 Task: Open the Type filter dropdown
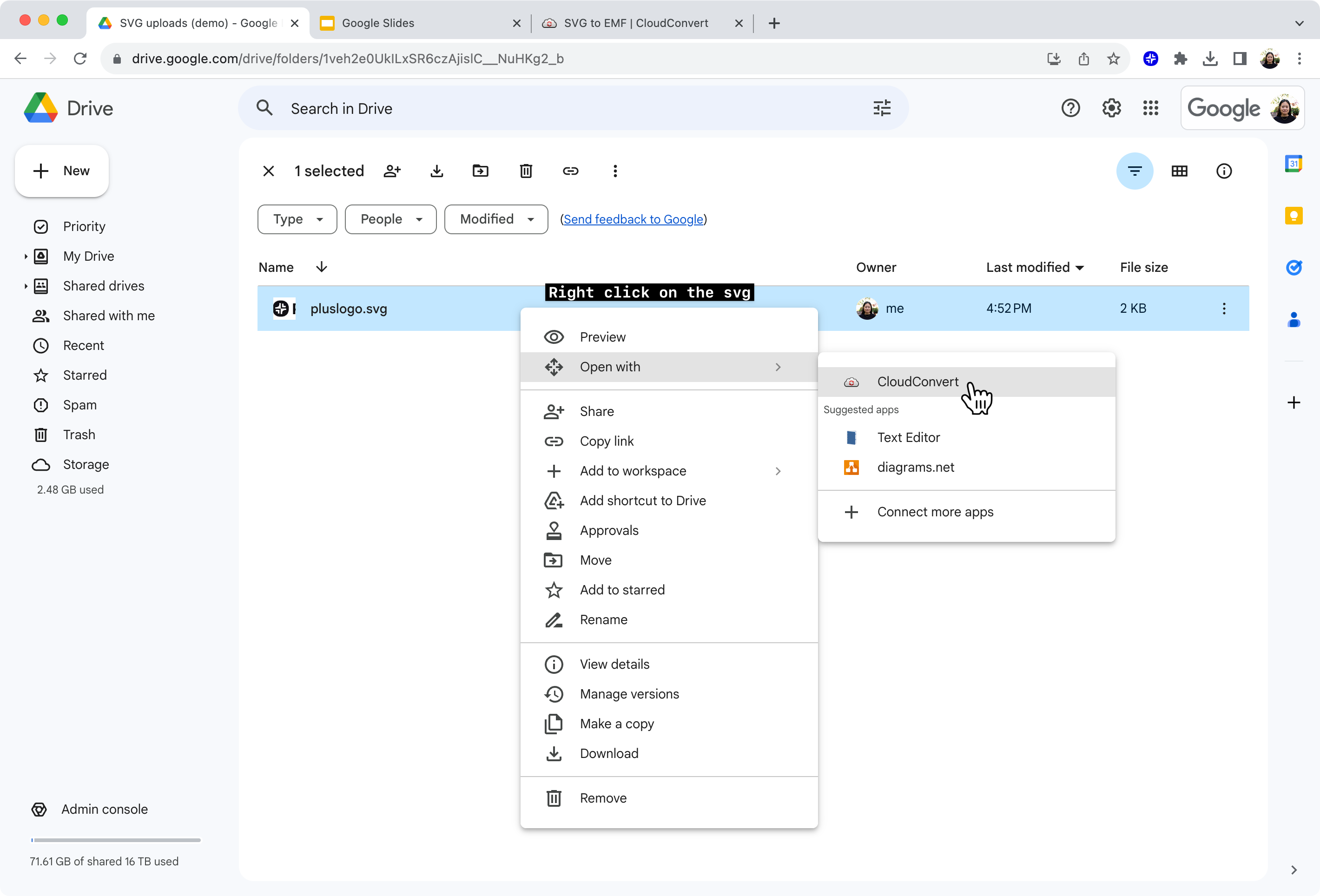297,219
